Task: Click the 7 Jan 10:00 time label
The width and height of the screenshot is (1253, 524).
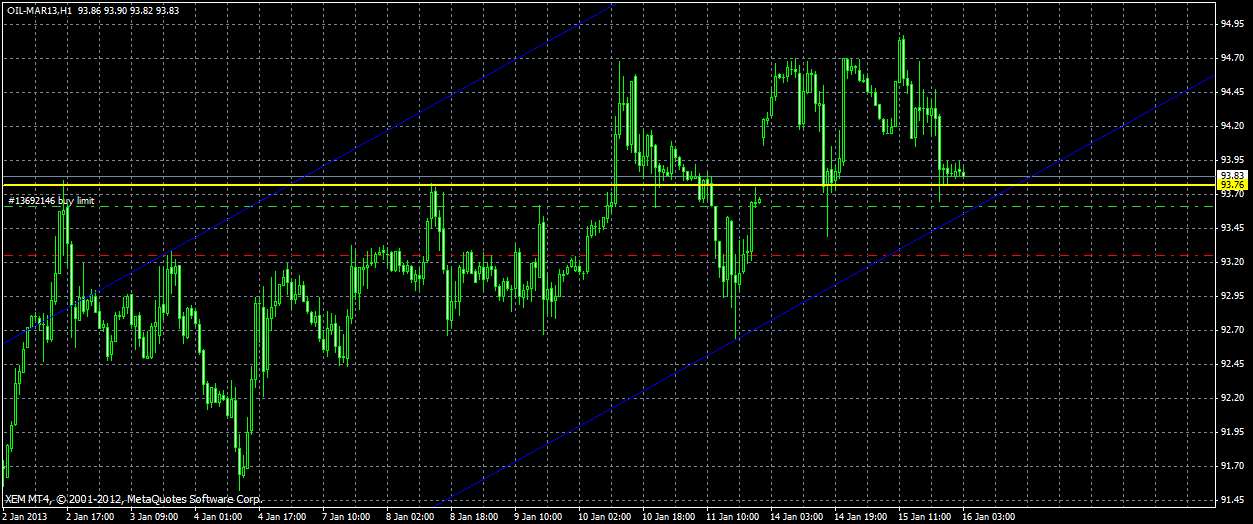Action: 345,517
